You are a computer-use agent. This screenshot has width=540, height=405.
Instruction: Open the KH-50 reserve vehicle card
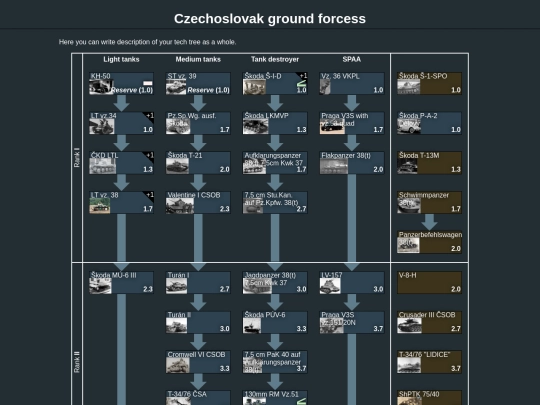coord(121,83)
